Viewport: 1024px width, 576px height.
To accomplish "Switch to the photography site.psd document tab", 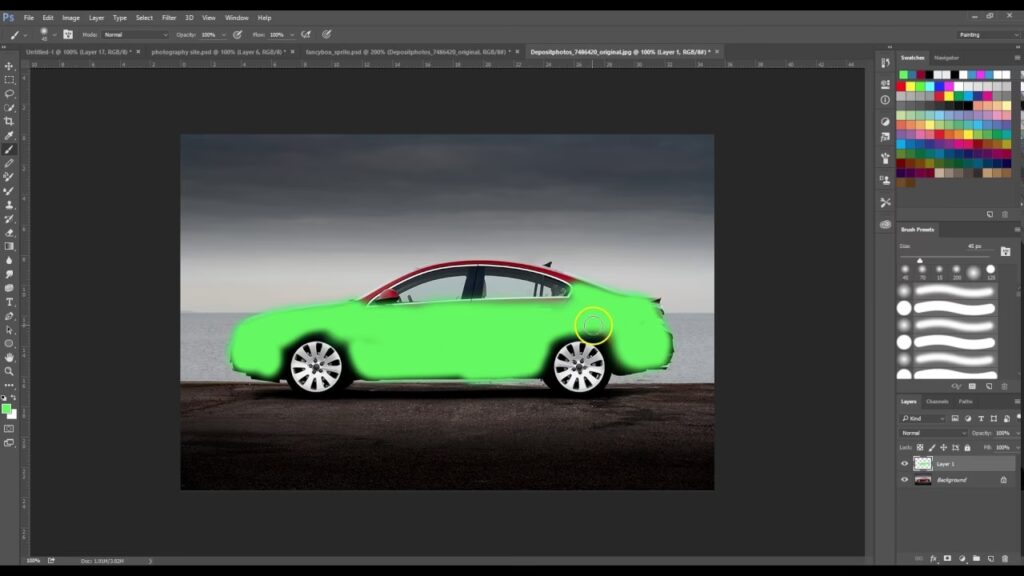I will (x=218, y=51).
